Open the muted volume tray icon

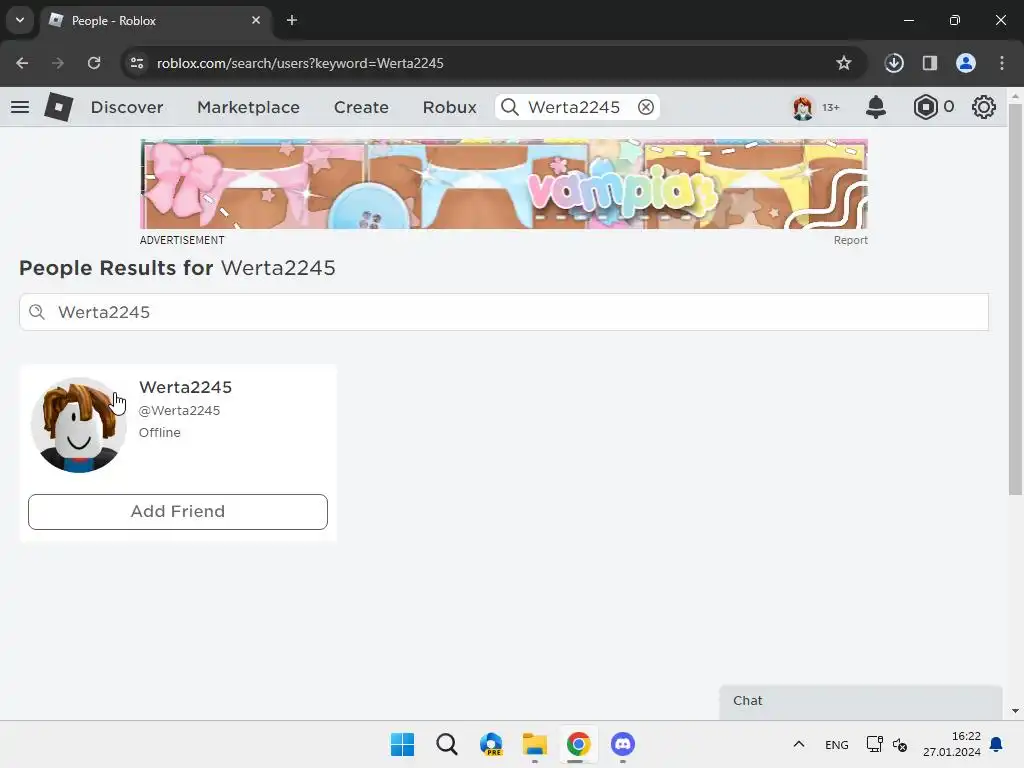pyautogui.click(x=900, y=744)
